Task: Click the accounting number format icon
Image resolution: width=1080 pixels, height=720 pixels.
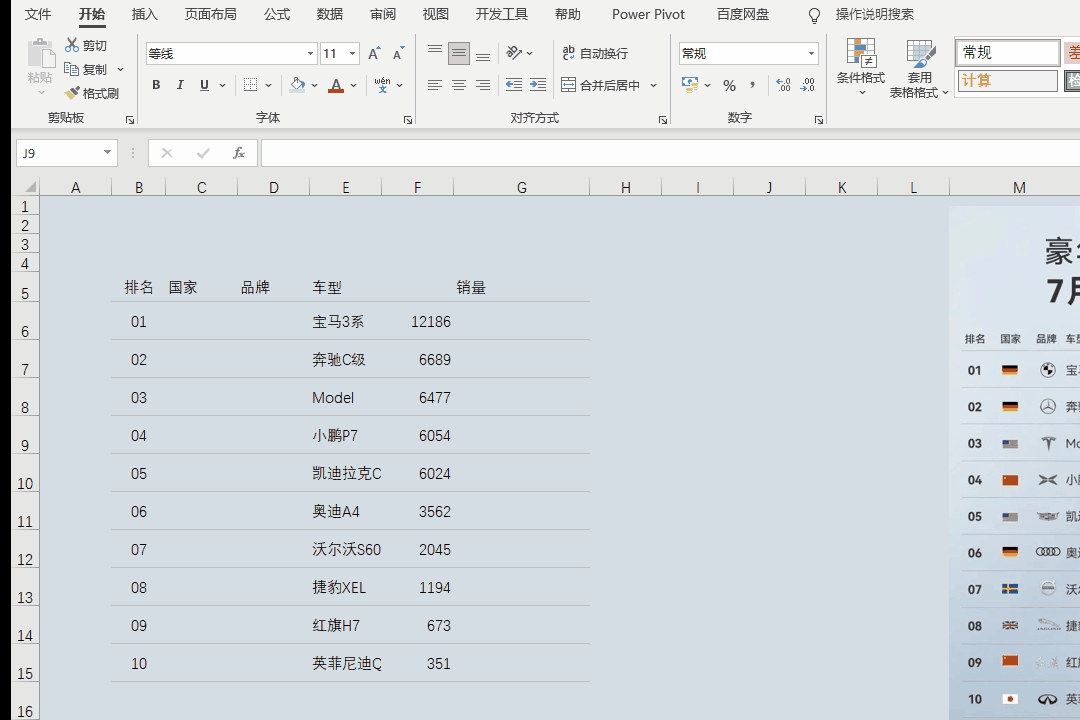Action: click(689, 85)
